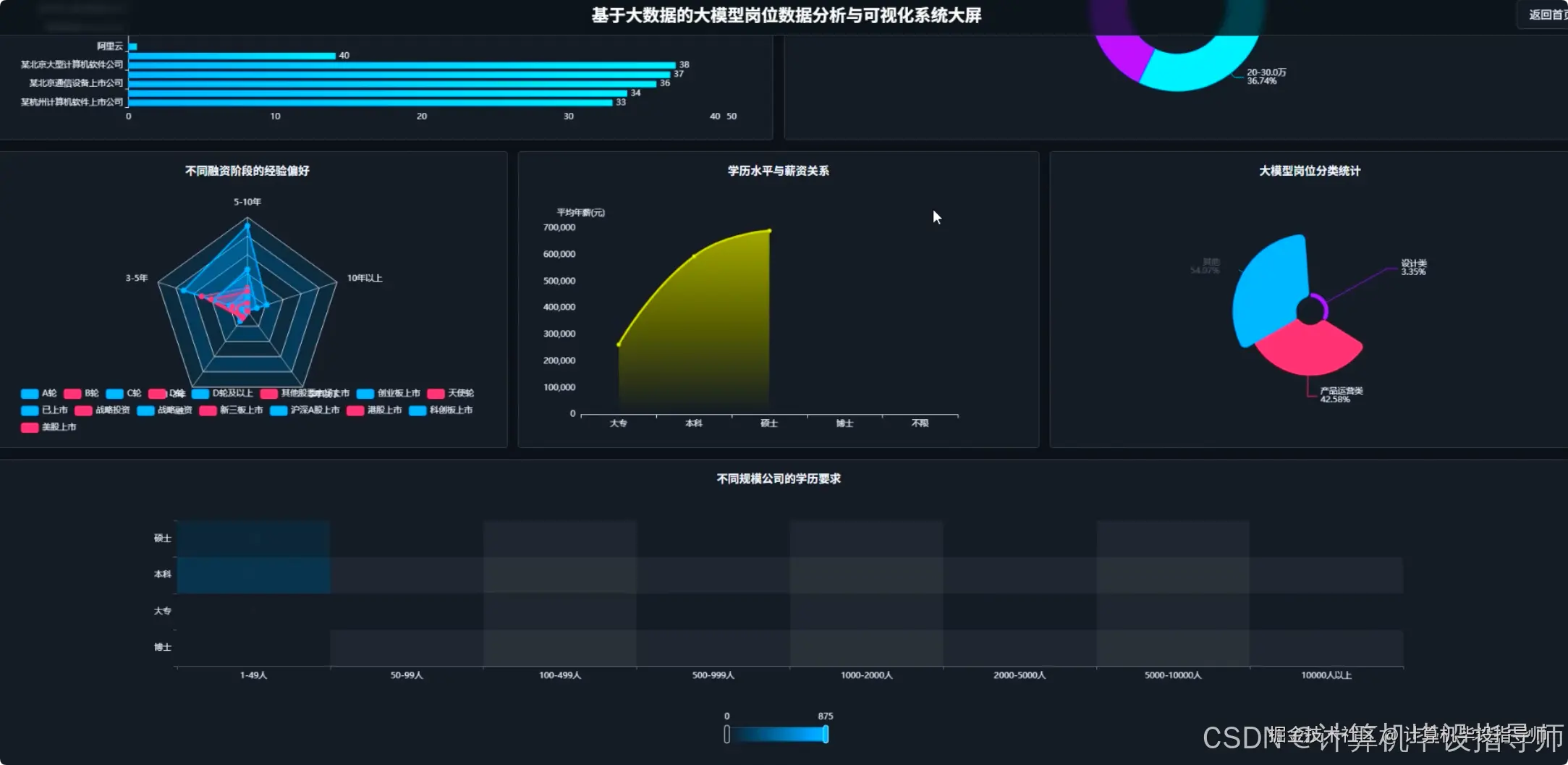1568x765 pixels.
Task: Toggle the 天使轮 legend item
Action: point(451,394)
